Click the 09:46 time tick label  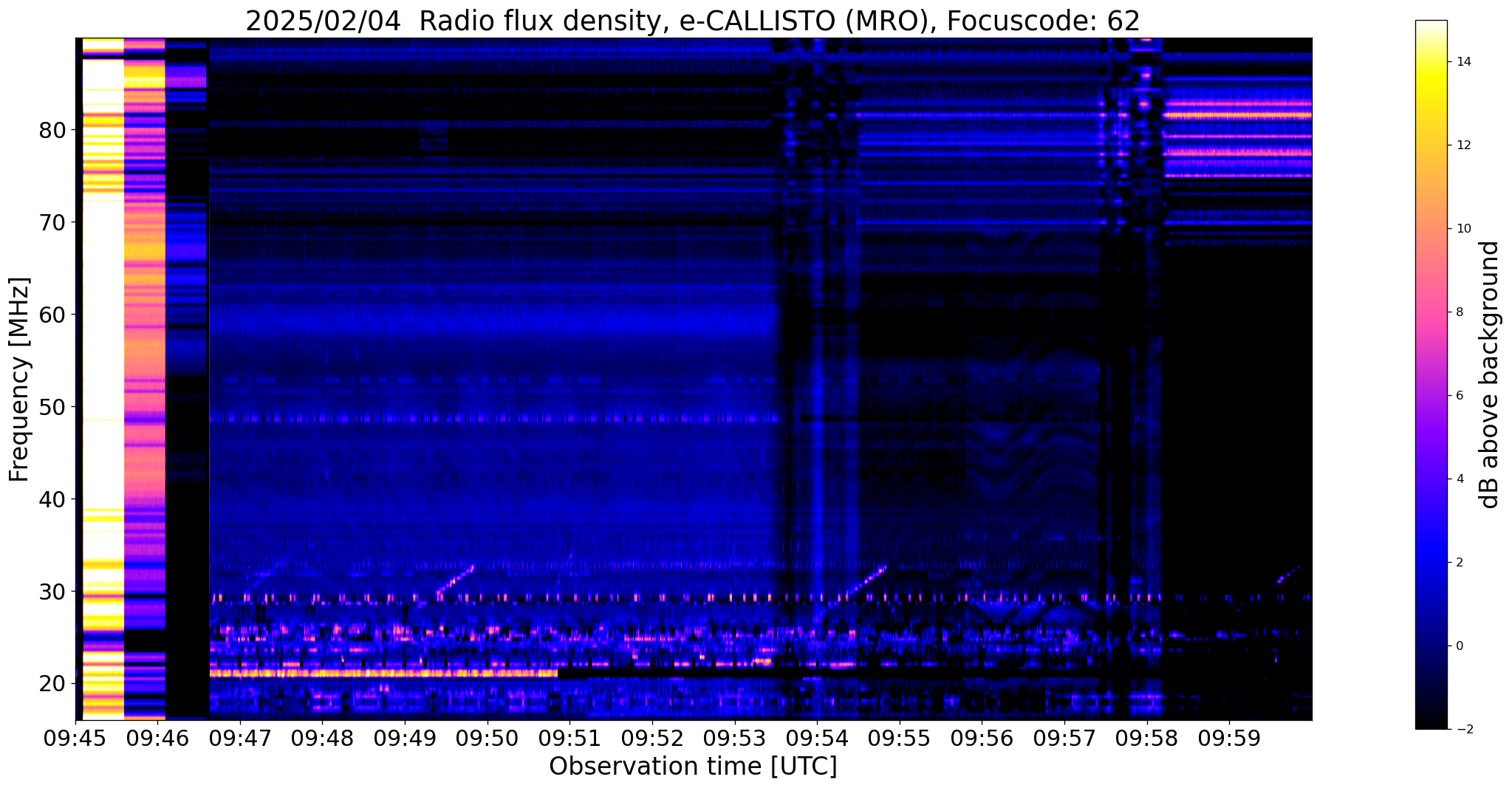pyautogui.click(x=157, y=738)
